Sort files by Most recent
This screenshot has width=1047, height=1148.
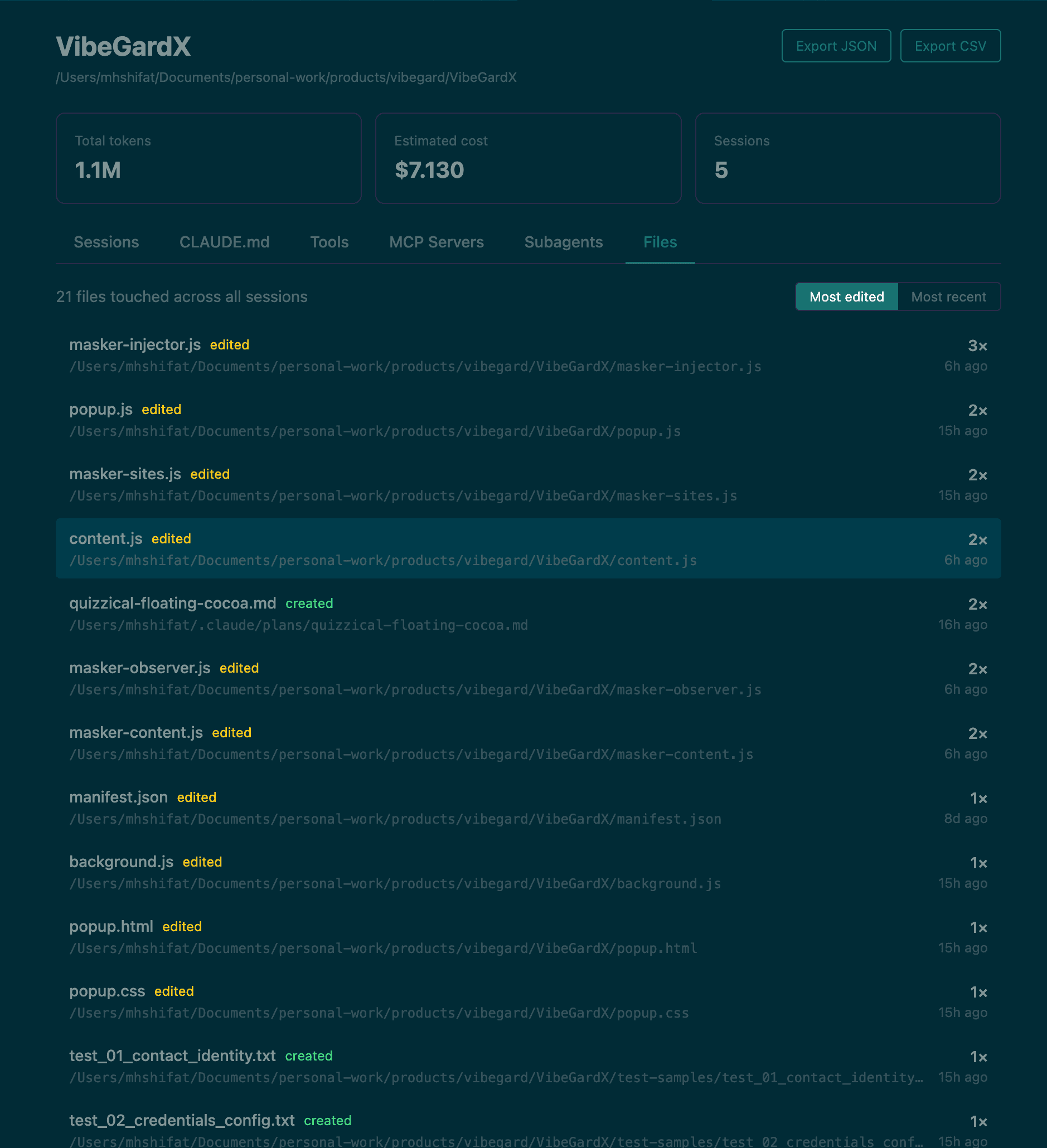[948, 296]
